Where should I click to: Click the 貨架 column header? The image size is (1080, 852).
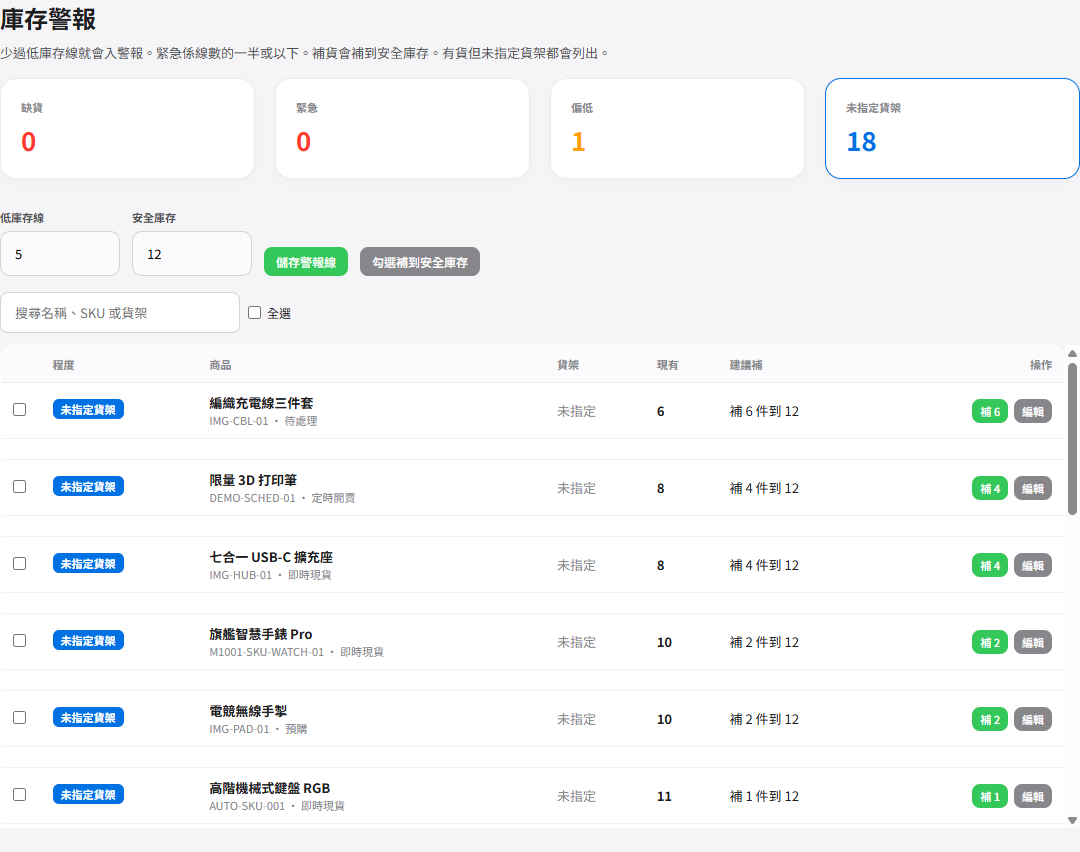568,365
